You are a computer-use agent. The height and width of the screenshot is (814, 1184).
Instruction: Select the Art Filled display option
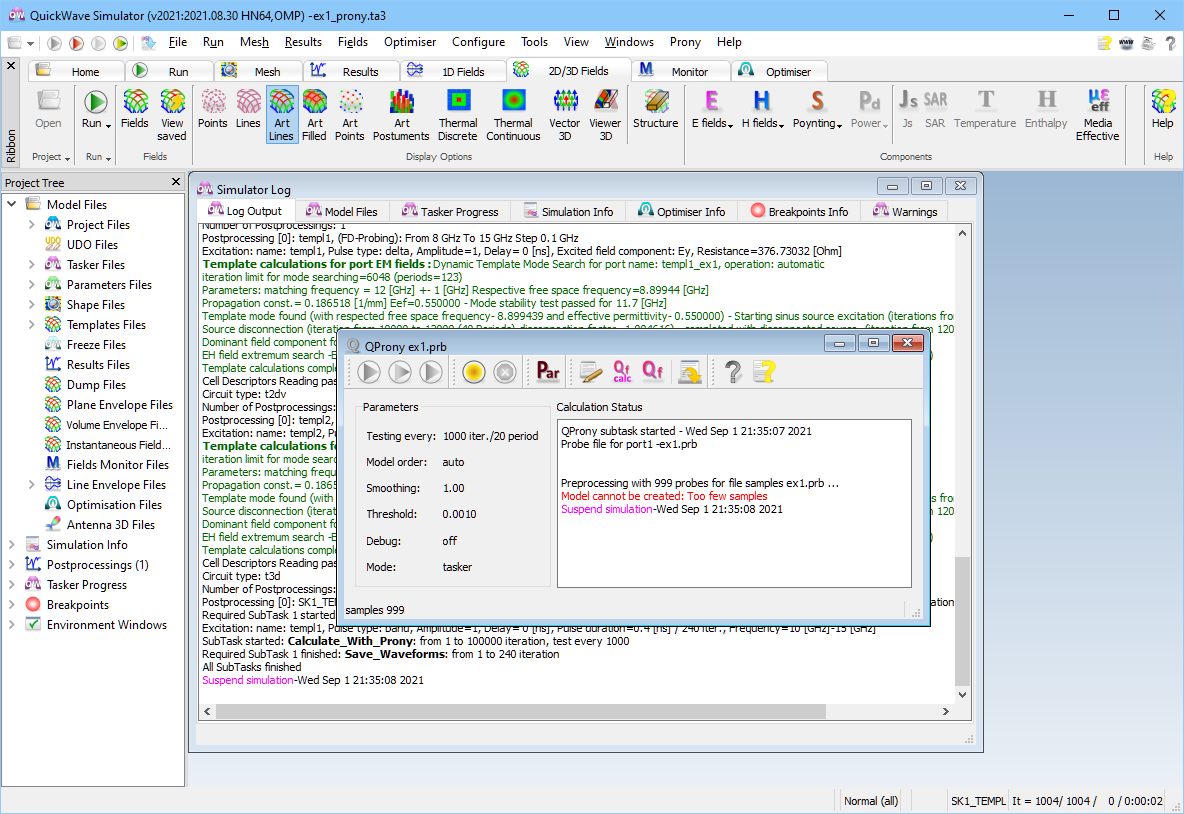click(x=315, y=115)
